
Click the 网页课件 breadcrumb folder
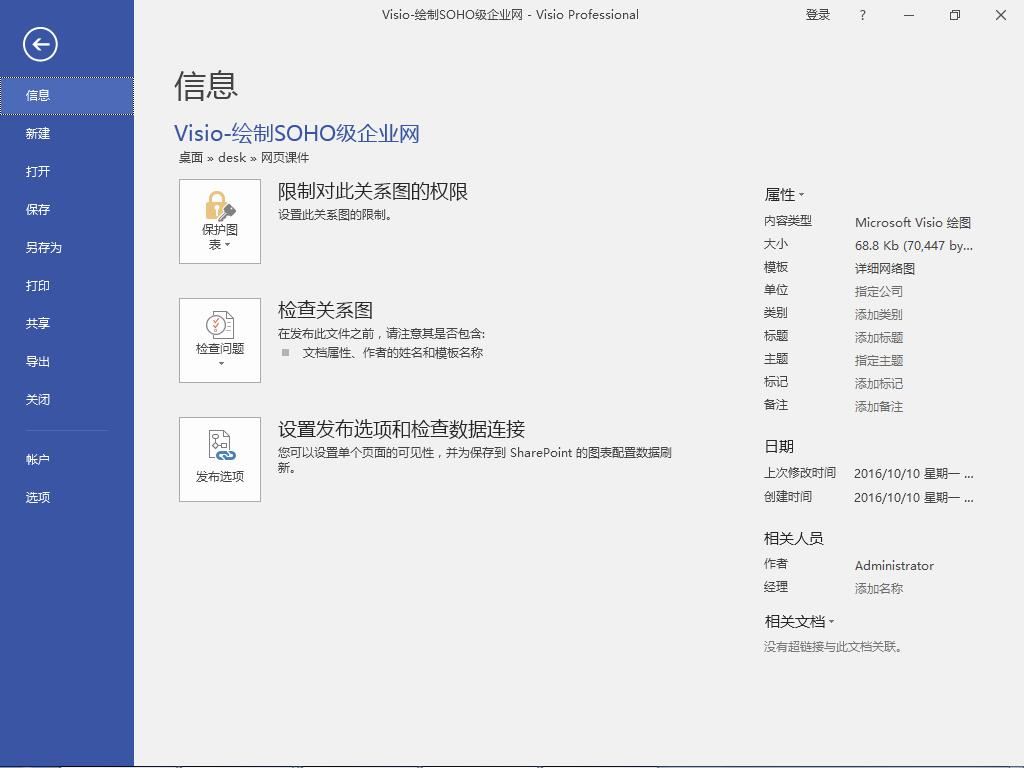pos(285,157)
